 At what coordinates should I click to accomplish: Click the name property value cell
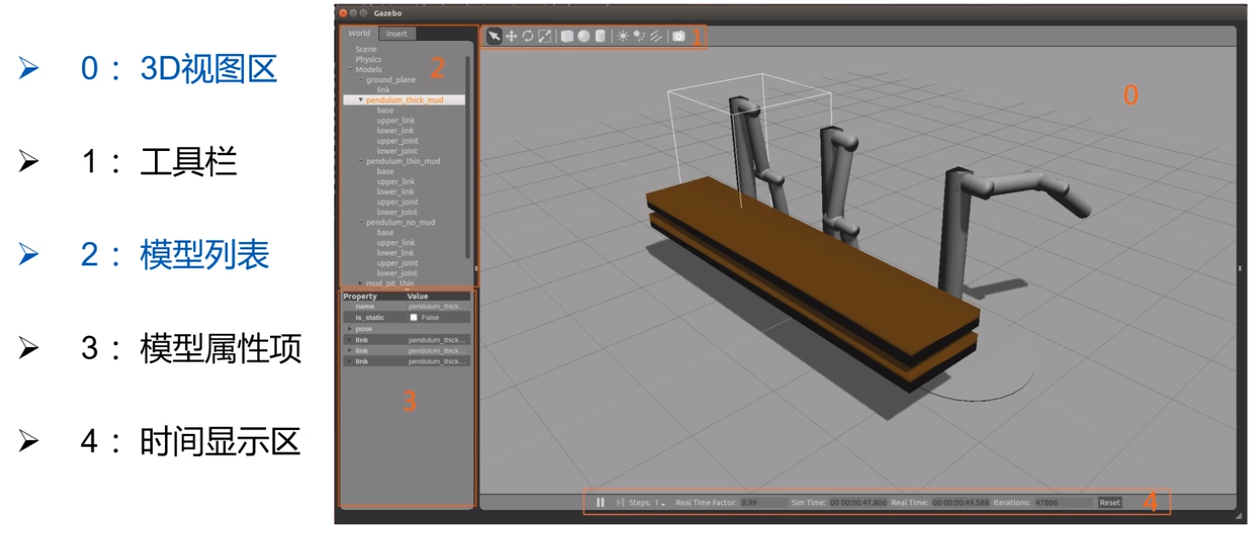(x=438, y=306)
